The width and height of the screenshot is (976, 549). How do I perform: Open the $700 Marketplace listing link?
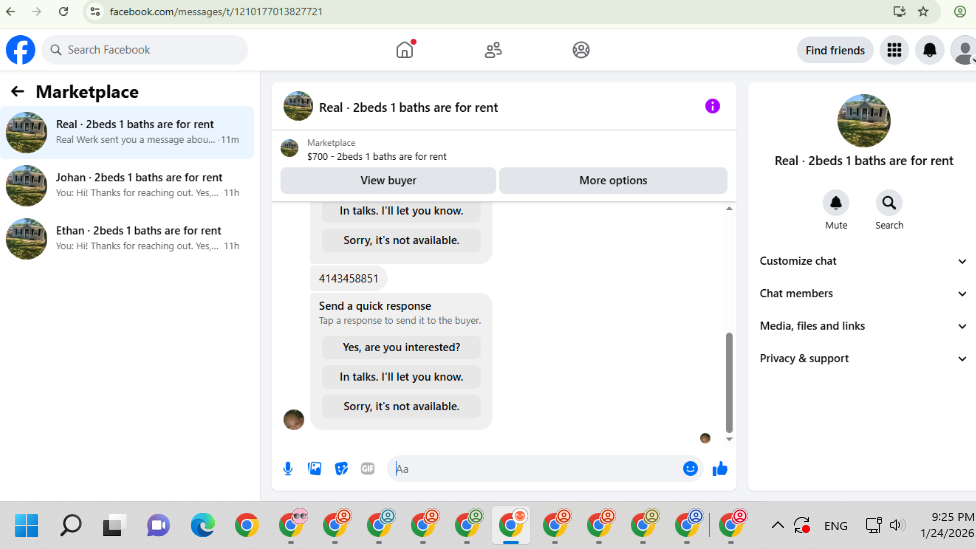click(x=377, y=157)
